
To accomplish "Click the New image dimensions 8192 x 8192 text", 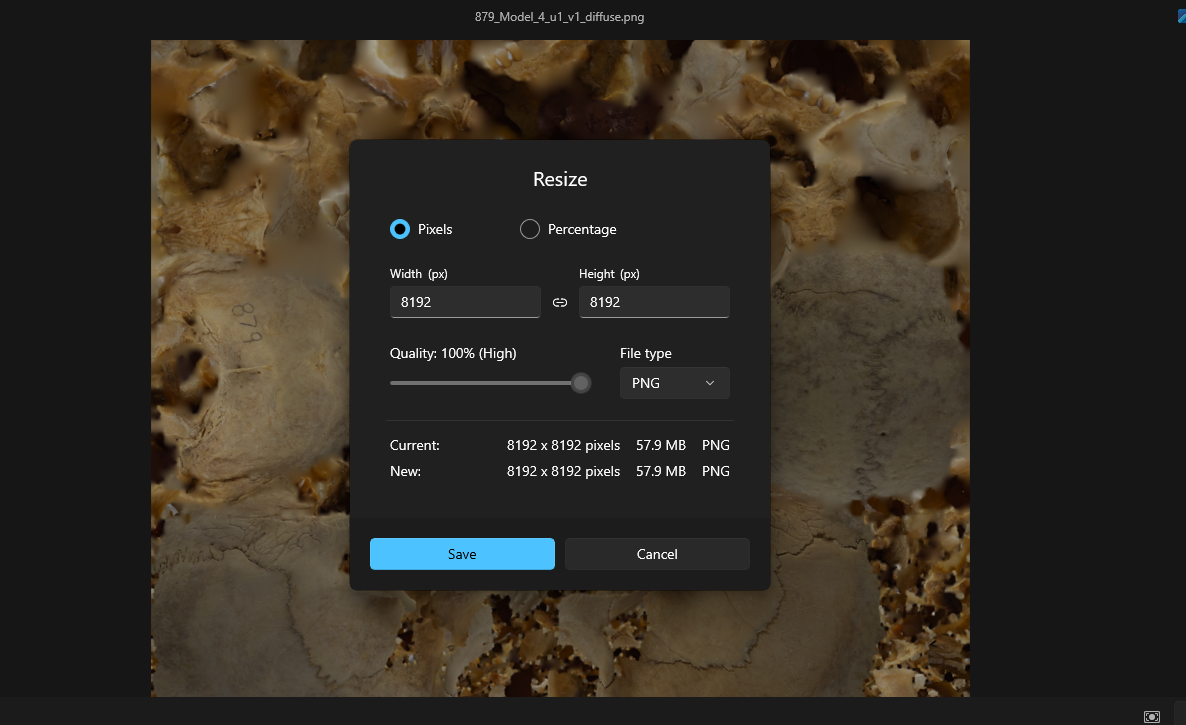I will 563,471.
